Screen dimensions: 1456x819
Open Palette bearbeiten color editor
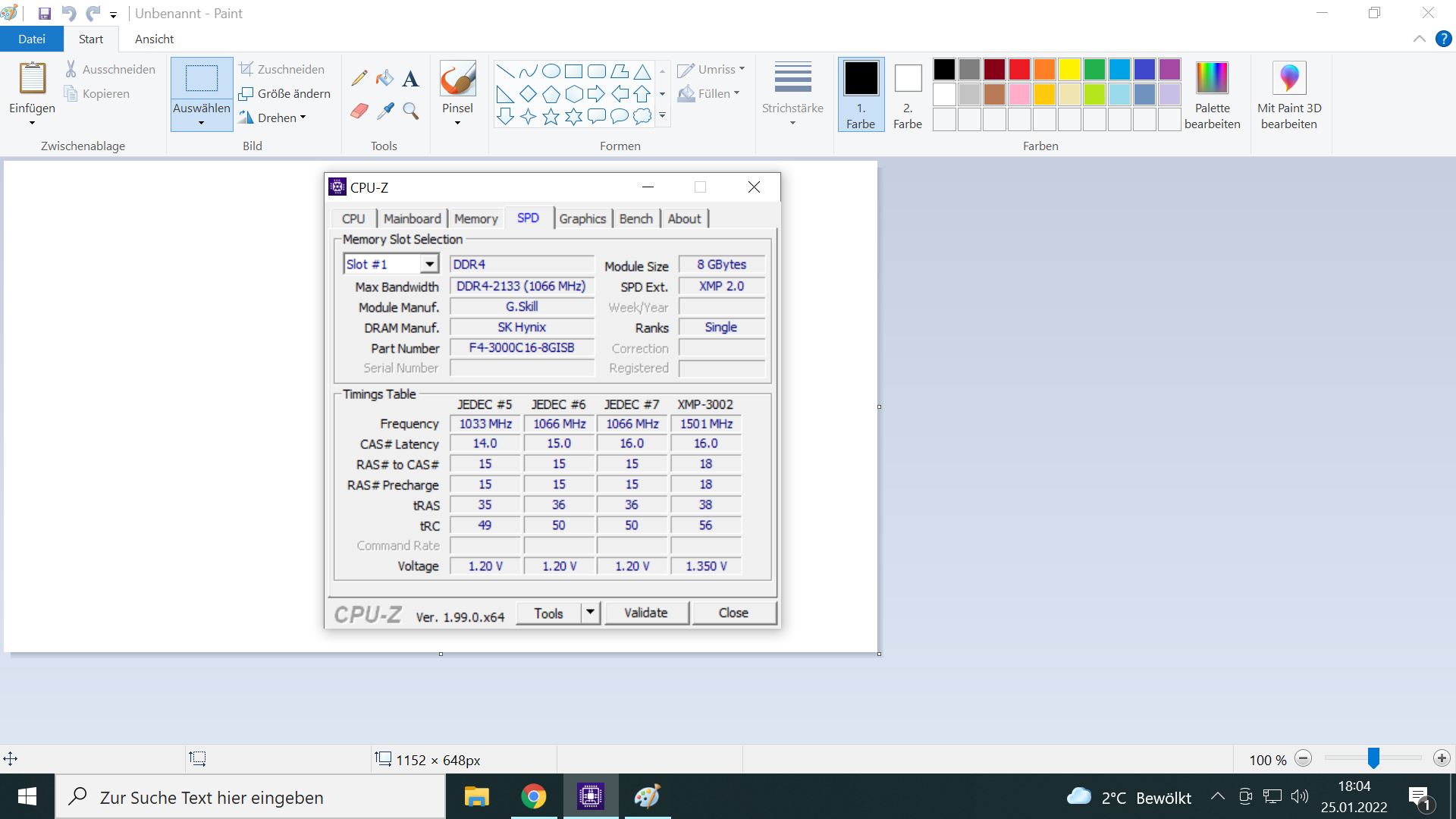(x=1212, y=95)
